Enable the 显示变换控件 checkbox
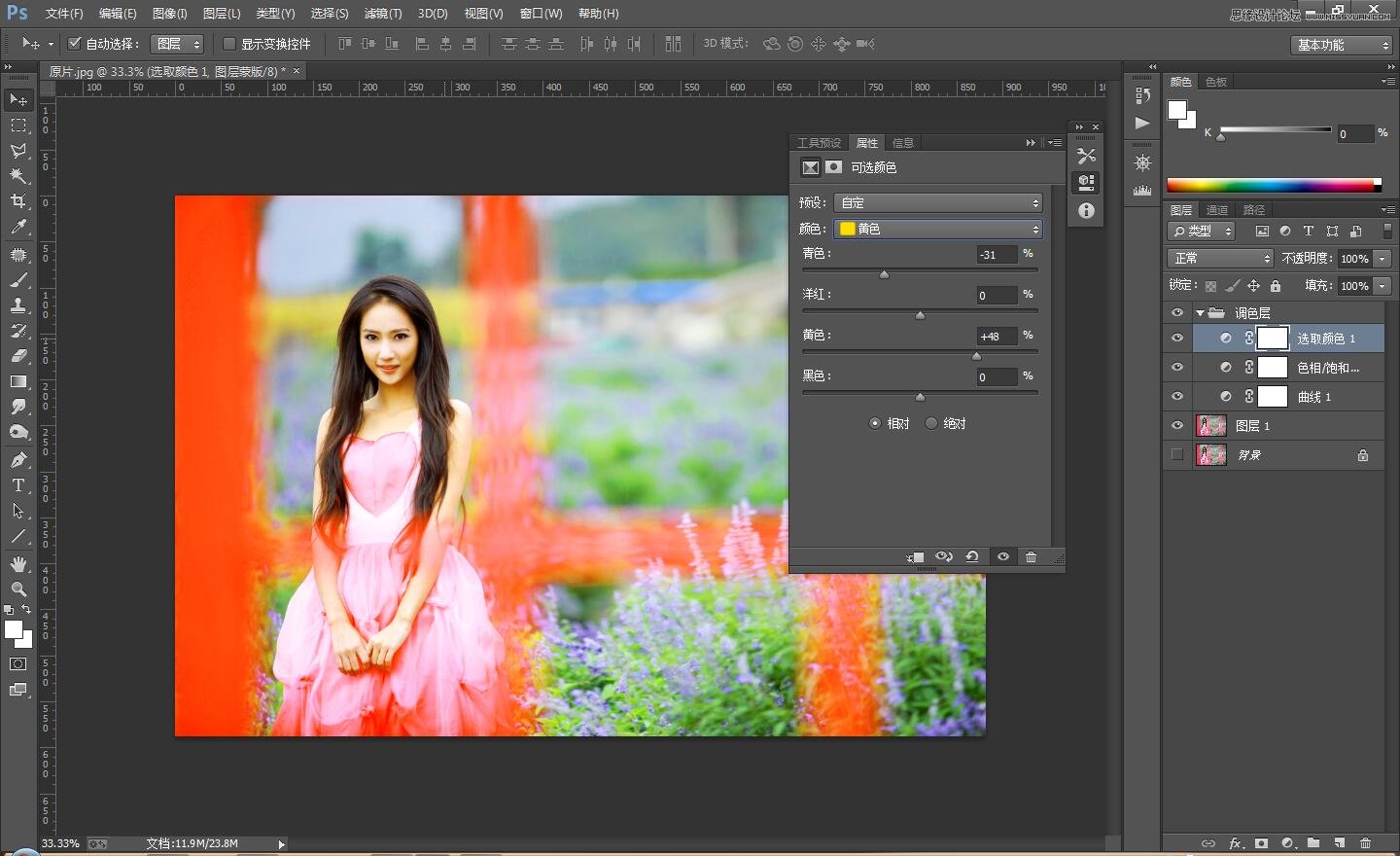This screenshot has width=1400, height=856. pos(229,44)
